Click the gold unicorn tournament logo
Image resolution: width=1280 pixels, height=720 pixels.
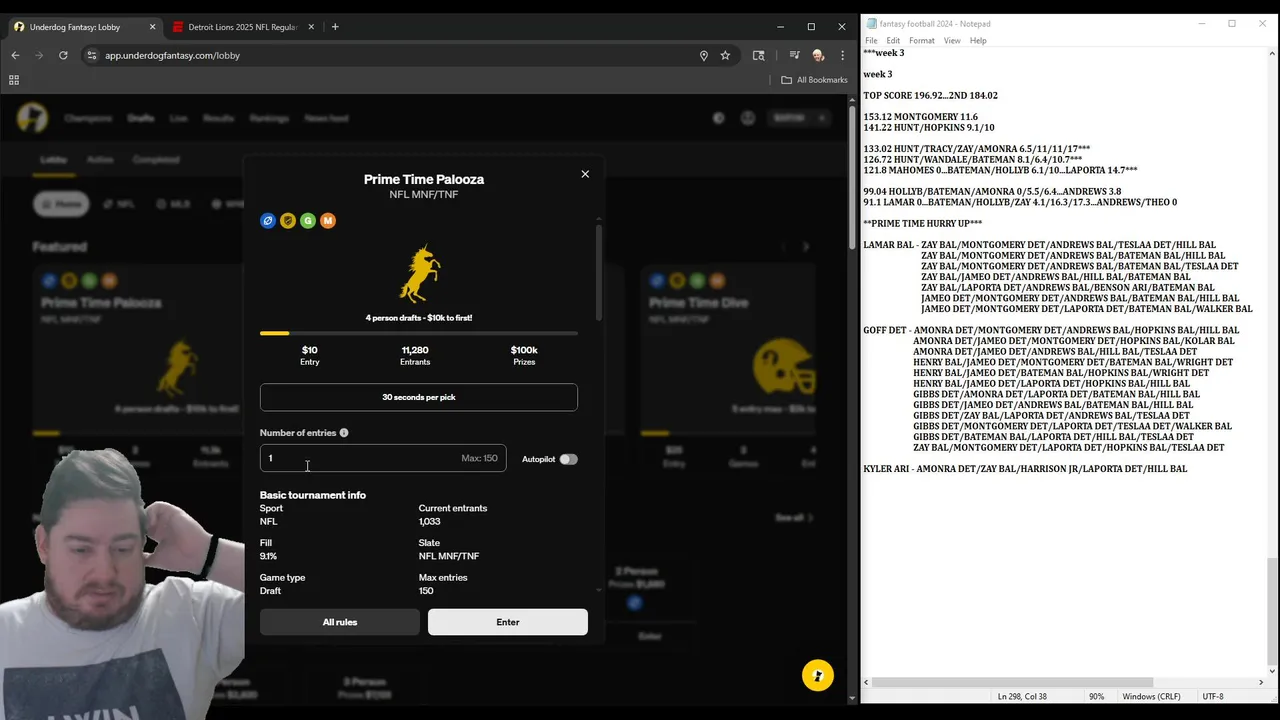pyautogui.click(x=419, y=273)
